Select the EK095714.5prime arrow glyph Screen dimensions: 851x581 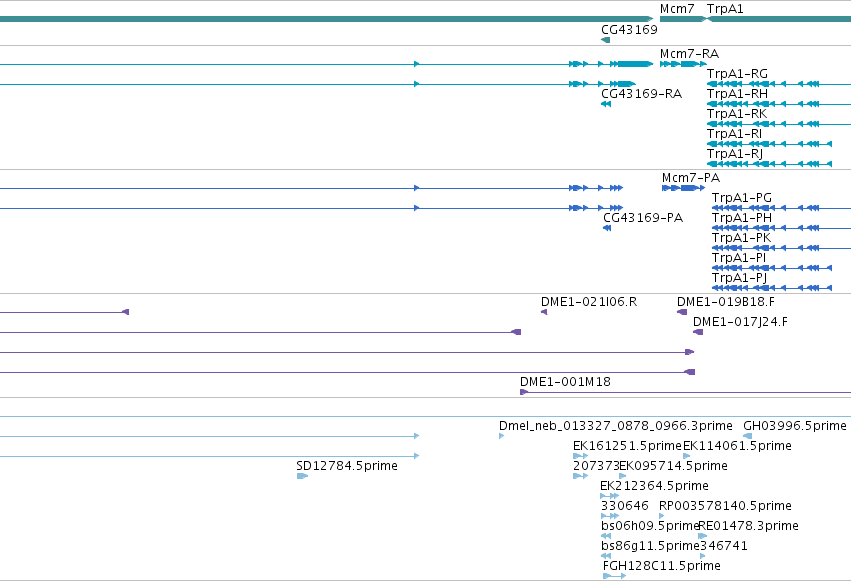(x=623, y=476)
